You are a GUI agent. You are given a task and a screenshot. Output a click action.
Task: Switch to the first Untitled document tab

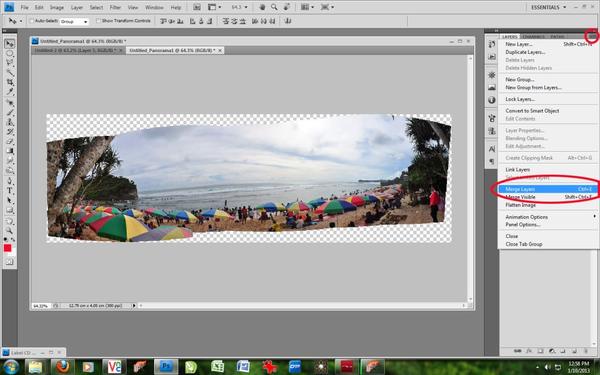[x=78, y=50]
